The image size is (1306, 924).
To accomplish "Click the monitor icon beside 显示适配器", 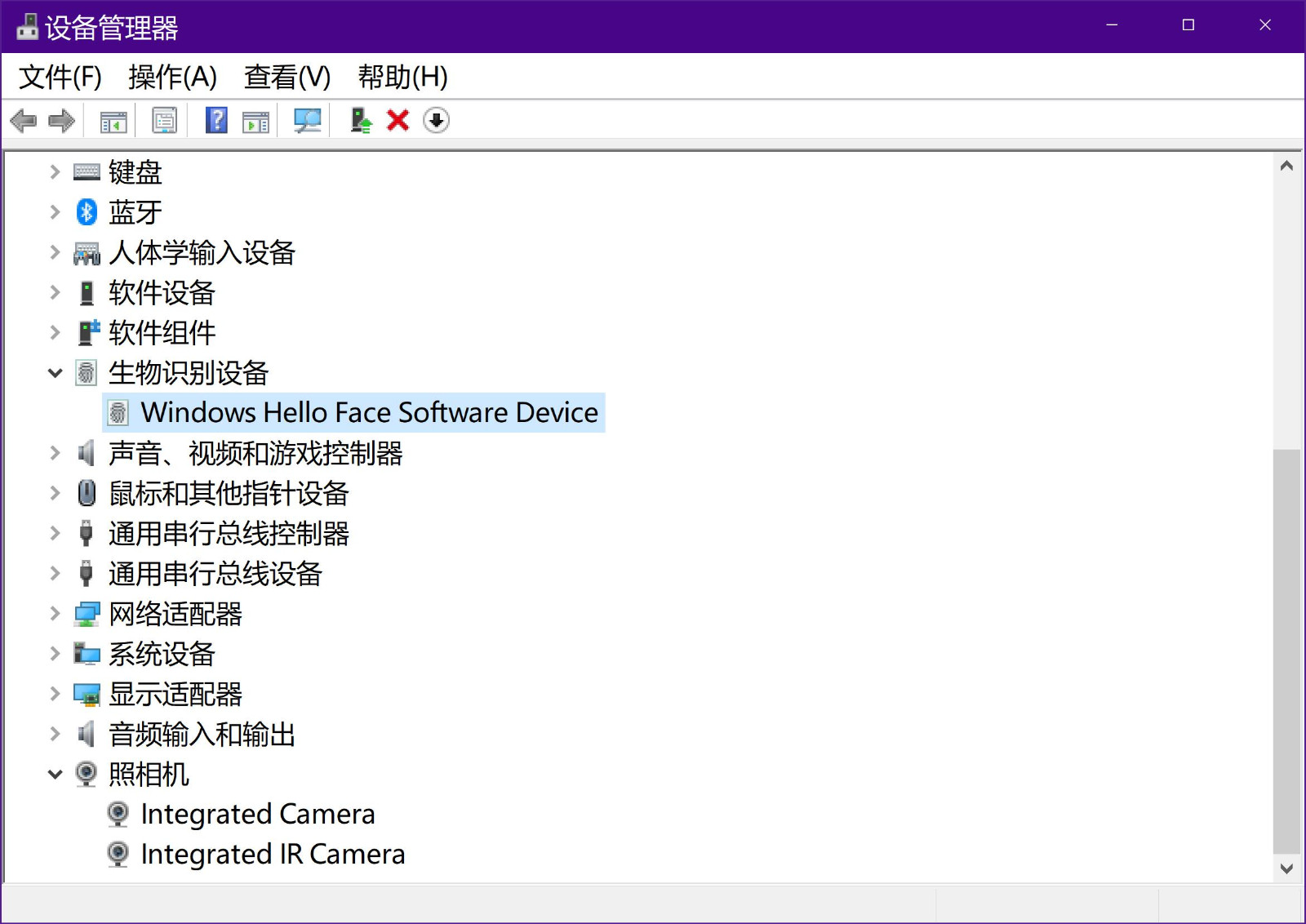I will pos(87,694).
